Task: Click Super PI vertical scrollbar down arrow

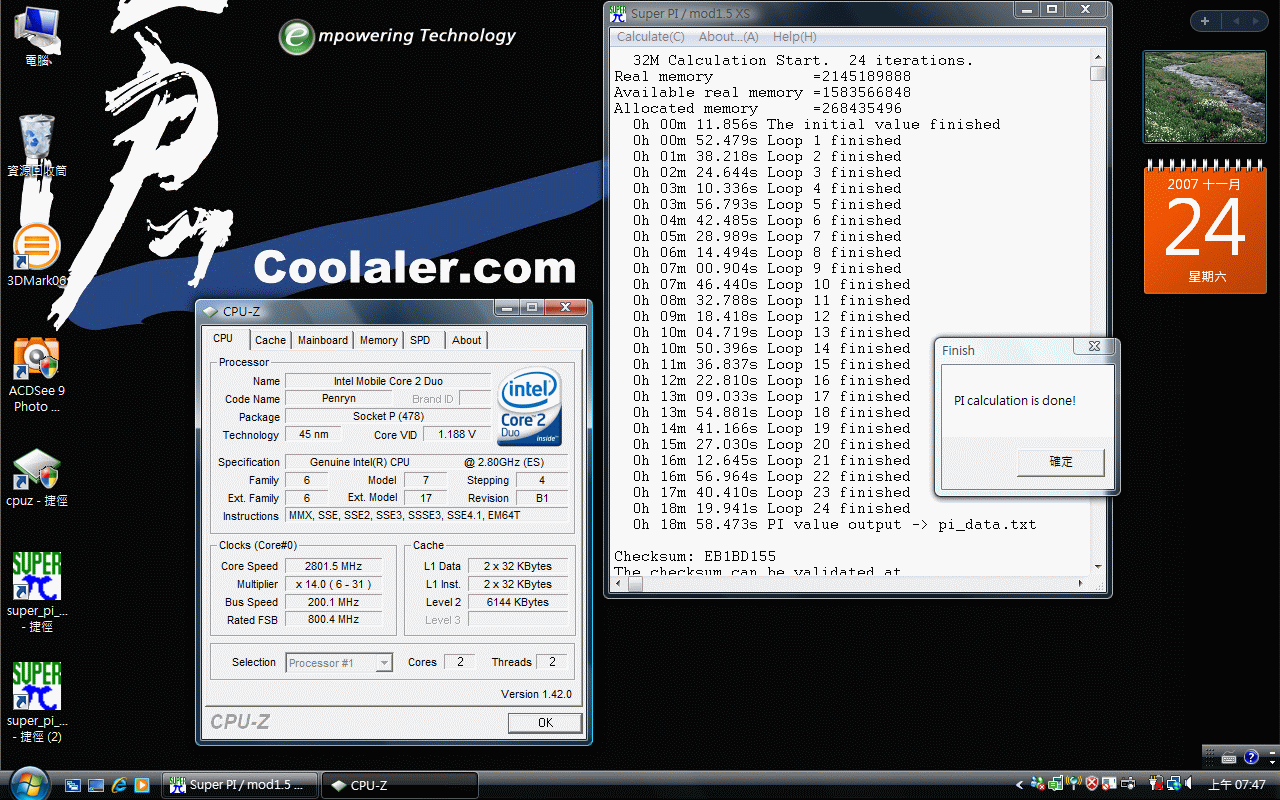Action: (x=1097, y=567)
